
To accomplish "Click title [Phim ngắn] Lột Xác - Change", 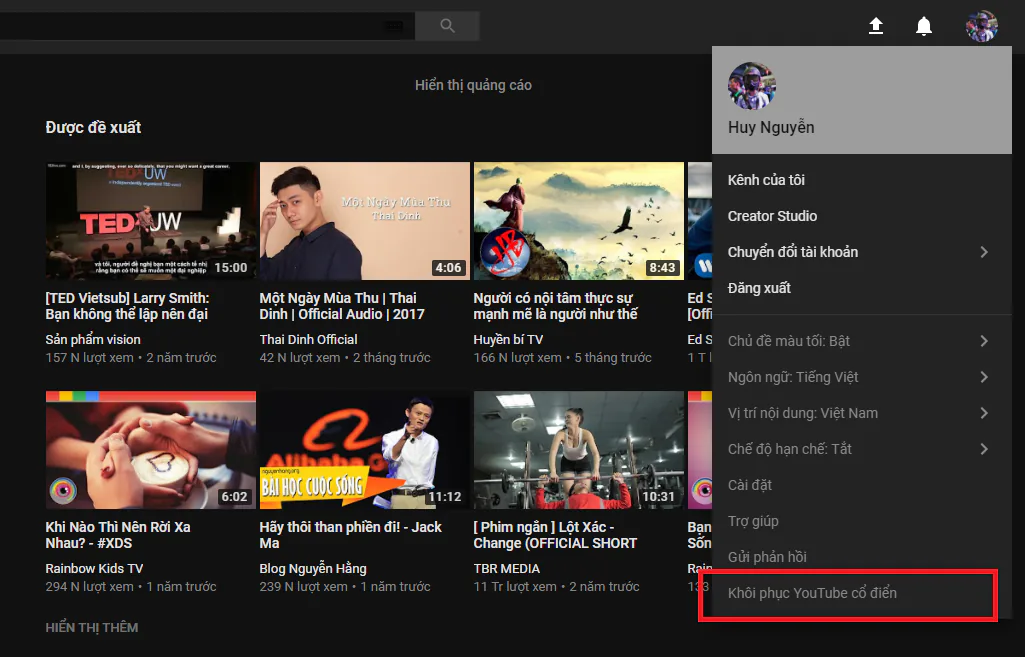I will (555, 535).
